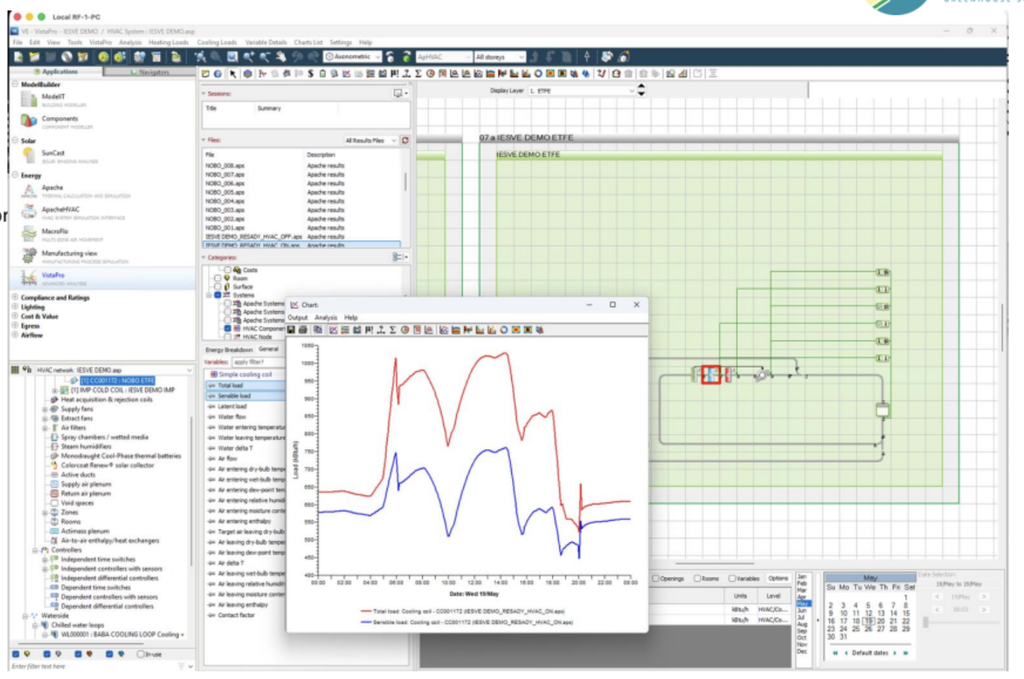
Task: Toggle the Systems category checkbox
Action: point(217,295)
